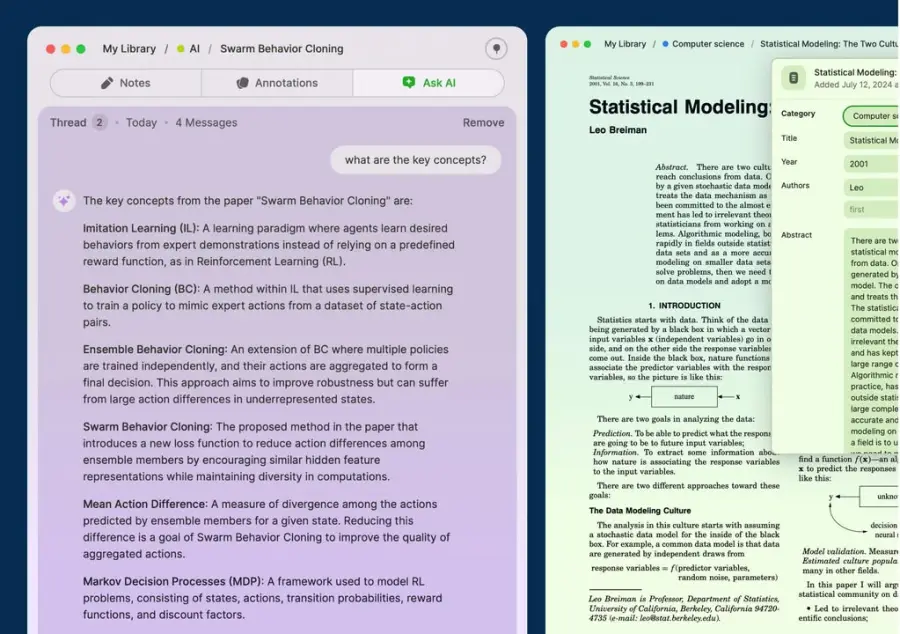Viewport: 900px width, 634px height.
Task: Click the question bubble "what are the key concepts?"
Action: click(416, 160)
